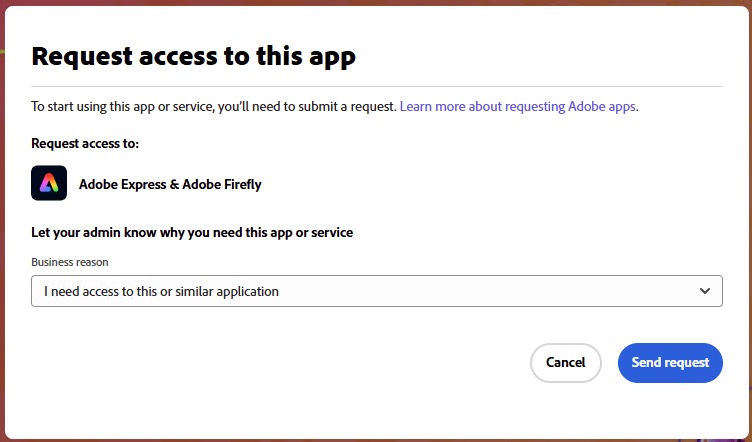The width and height of the screenshot is (752, 442).
Task: Open "Learn more about requesting Adobe apps" link
Action: click(517, 106)
